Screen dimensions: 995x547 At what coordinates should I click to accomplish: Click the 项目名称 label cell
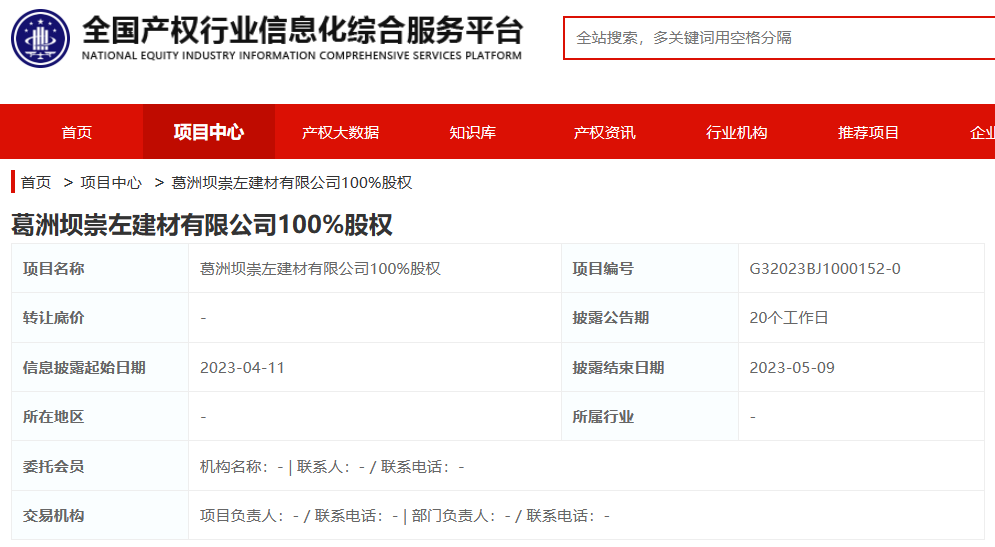point(100,268)
